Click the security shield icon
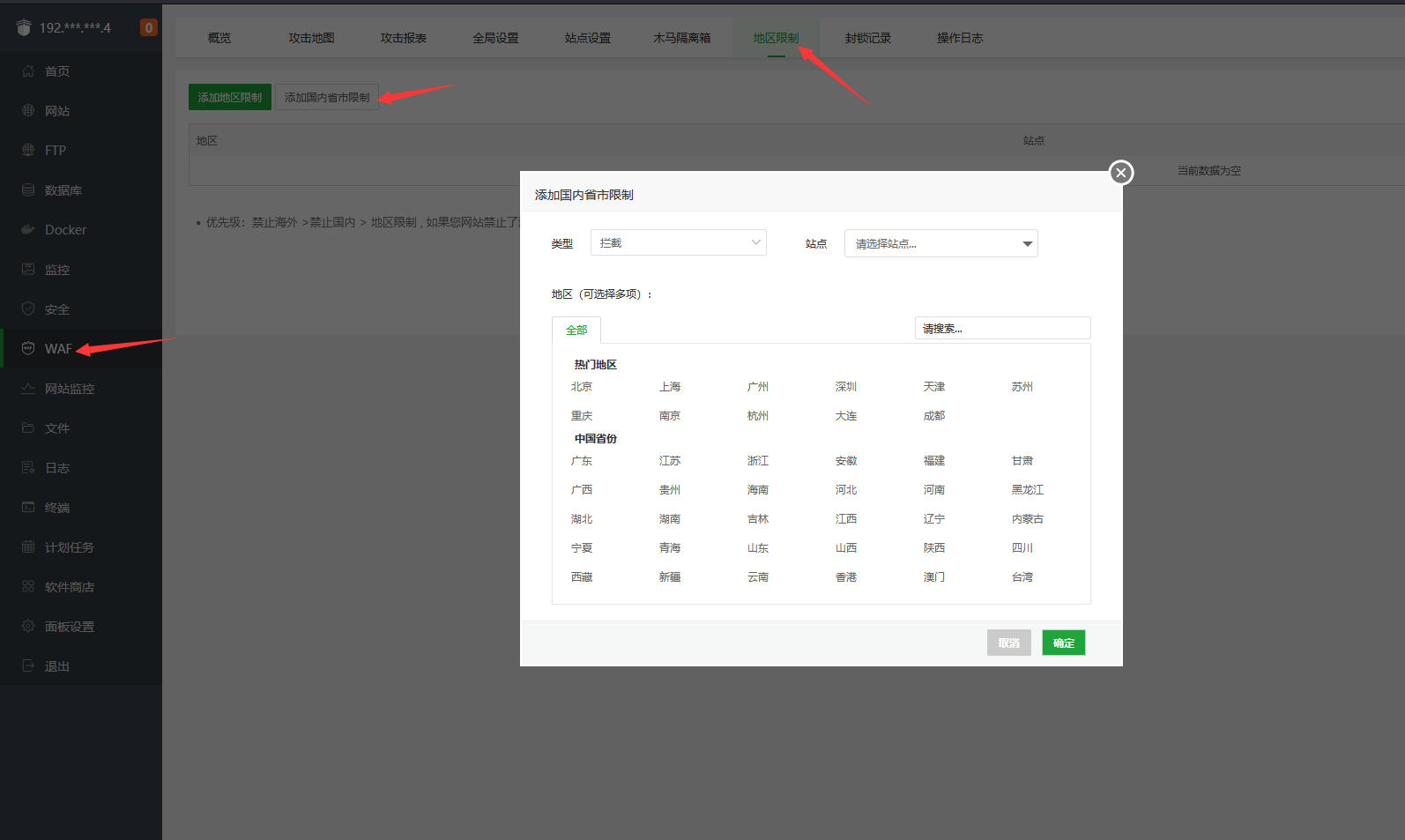Image resolution: width=1405 pixels, height=840 pixels. (x=28, y=308)
